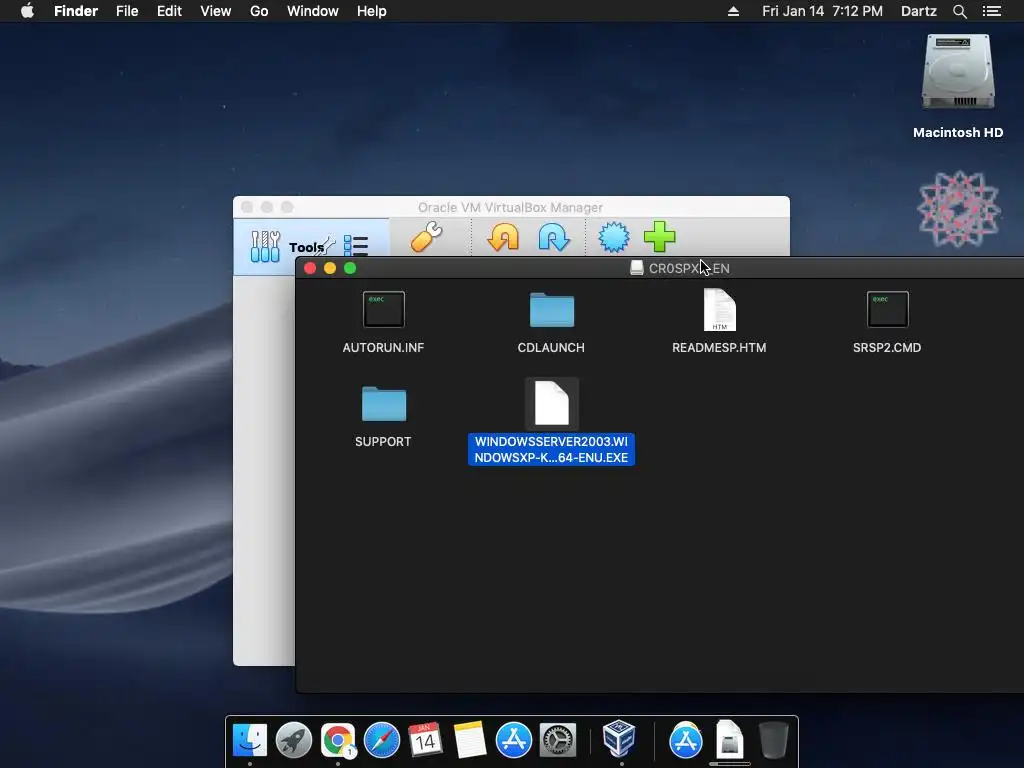Click the AUTORUN.INF file name label

tap(383, 347)
